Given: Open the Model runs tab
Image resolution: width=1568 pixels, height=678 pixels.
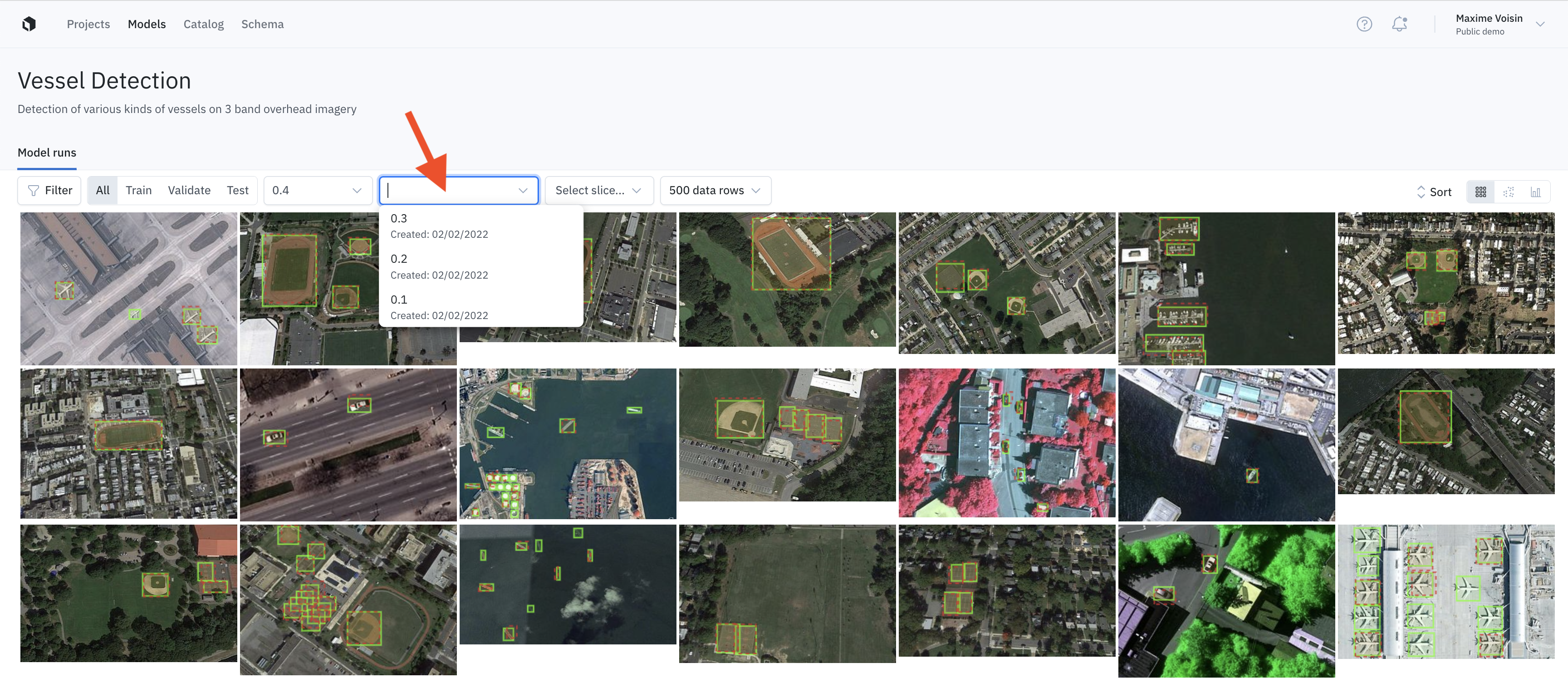Looking at the screenshot, I should coord(47,153).
